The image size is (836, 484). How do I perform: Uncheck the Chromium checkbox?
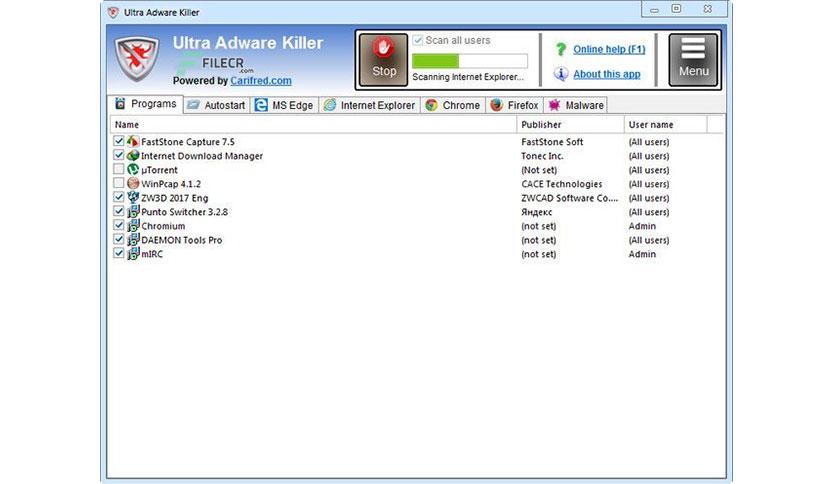[118, 225]
